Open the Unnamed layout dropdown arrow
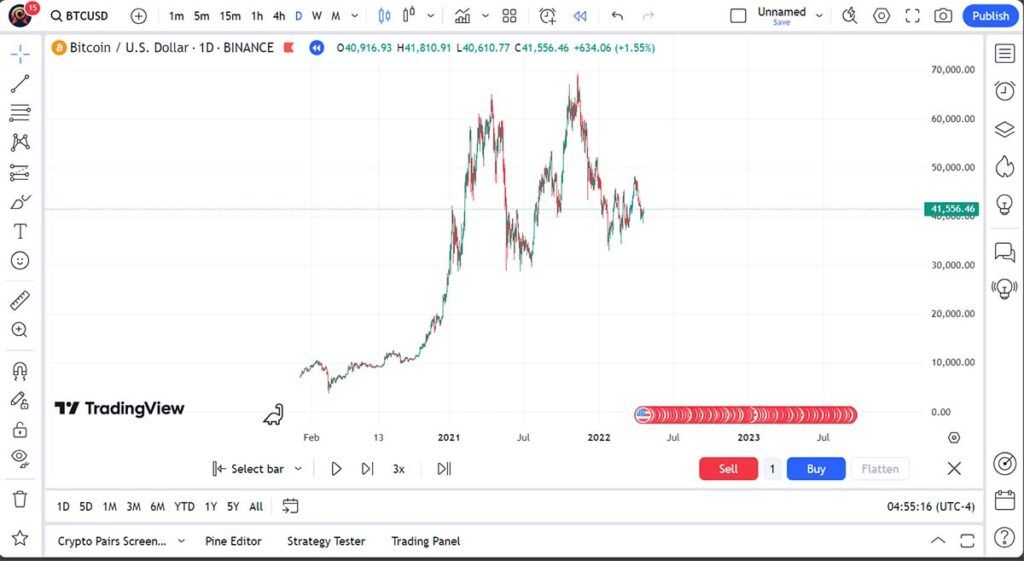Screen dimensions: 1024x561 point(819,15)
